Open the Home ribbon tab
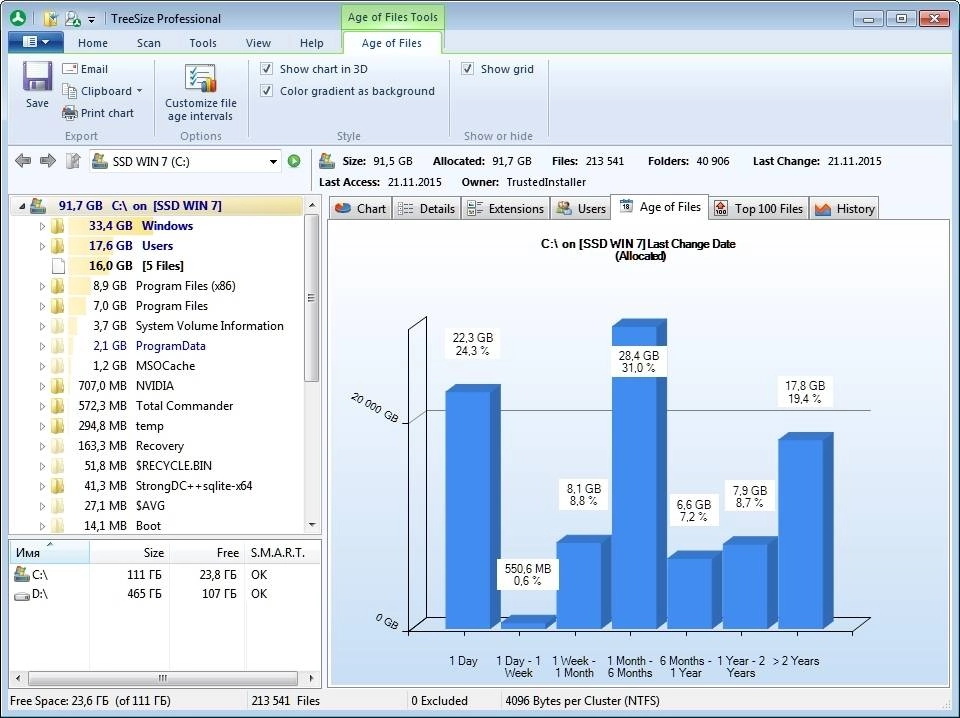Viewport: 960px width, 718px height. pyautogui.click(x=93, y=43)
